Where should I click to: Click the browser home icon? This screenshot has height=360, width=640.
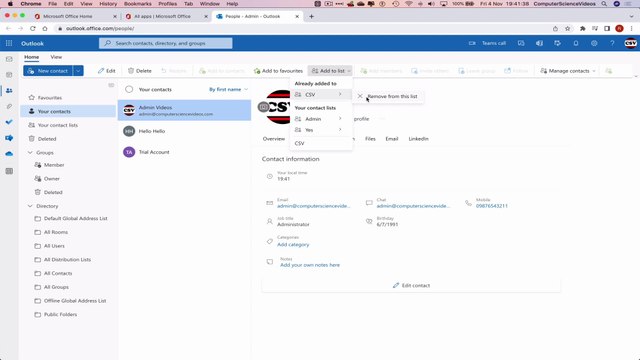(x=45, y=29)
